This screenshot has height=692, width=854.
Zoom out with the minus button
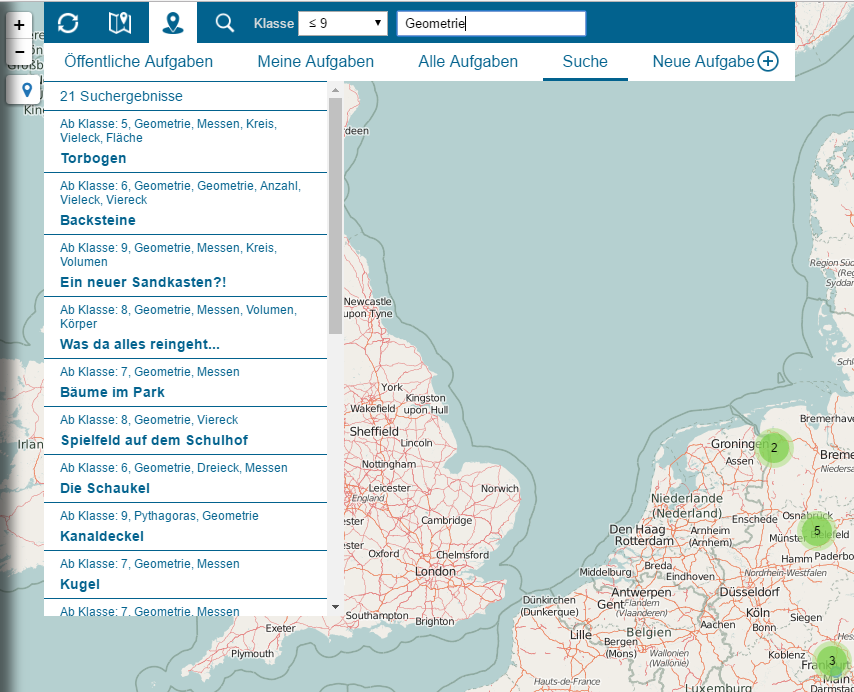click(x=19, y=52)
